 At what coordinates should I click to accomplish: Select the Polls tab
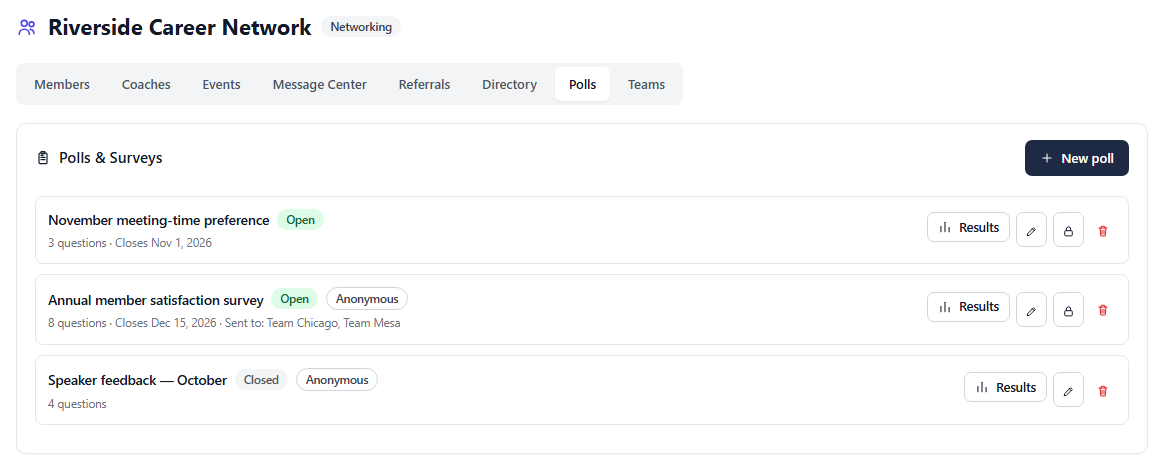point(582,84)
